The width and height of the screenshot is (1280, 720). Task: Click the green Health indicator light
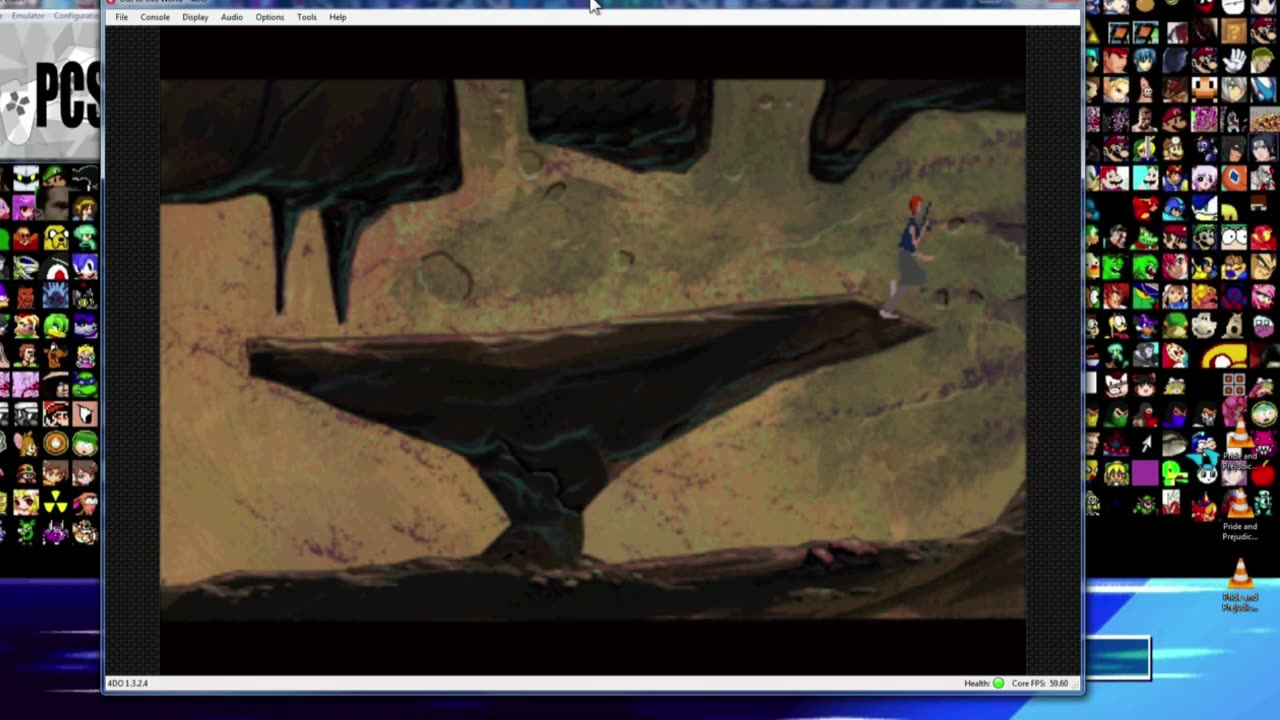tap(998, 683)
